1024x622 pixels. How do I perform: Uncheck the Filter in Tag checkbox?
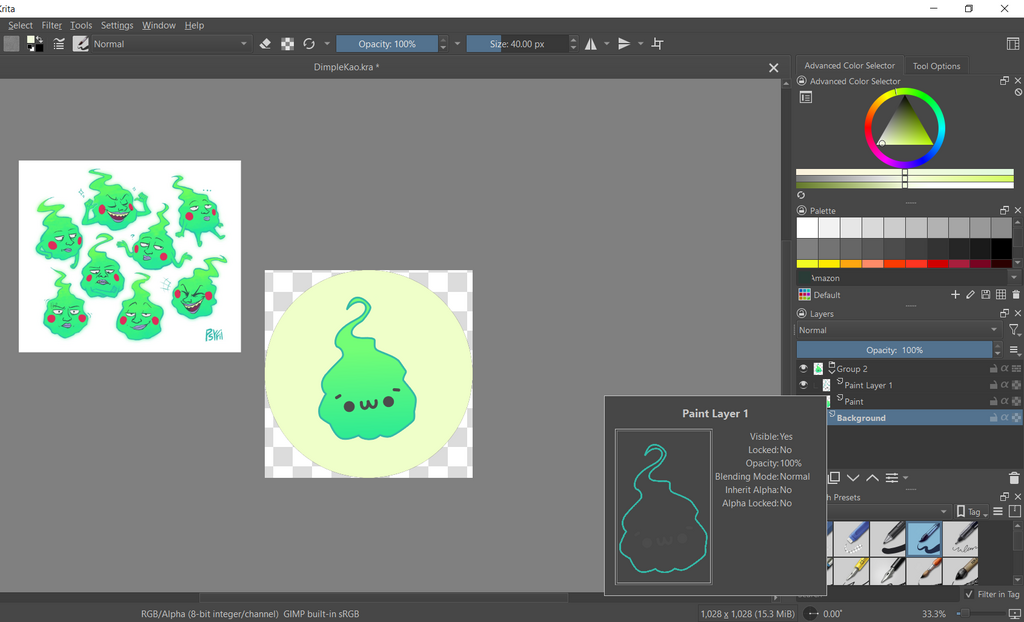point(969,594)
